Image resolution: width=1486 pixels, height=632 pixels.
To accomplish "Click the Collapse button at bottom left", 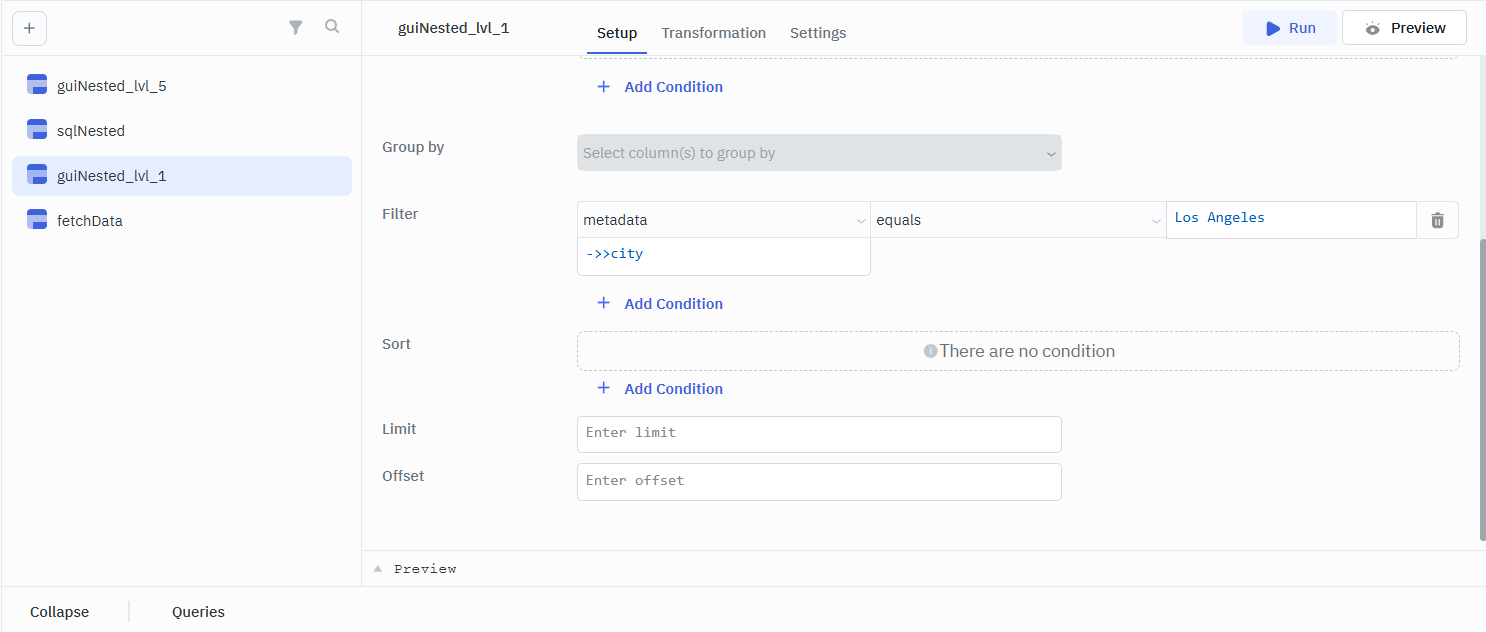I will point(59,612).
